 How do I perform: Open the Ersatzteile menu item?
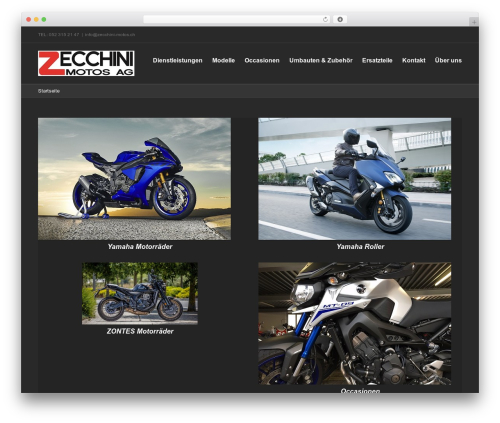[377, 60]
